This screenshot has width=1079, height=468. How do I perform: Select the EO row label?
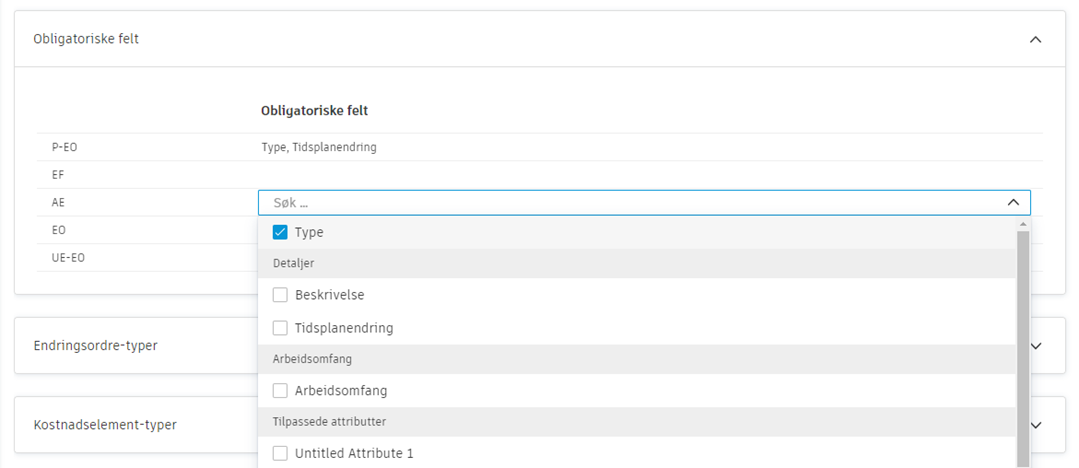58,230
